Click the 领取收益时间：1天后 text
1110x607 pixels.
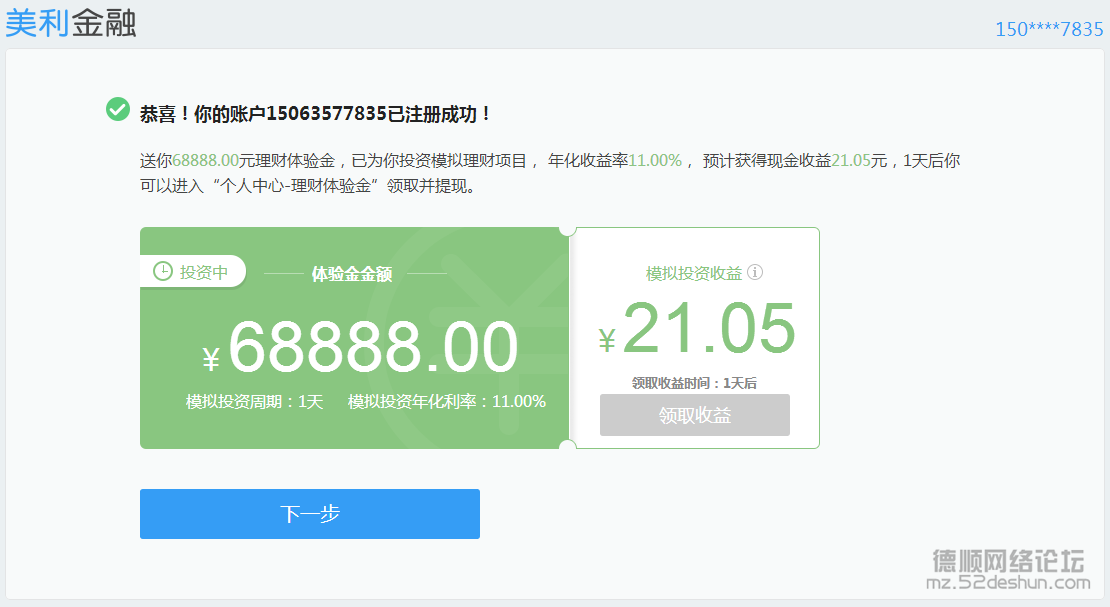coord(694,383)
